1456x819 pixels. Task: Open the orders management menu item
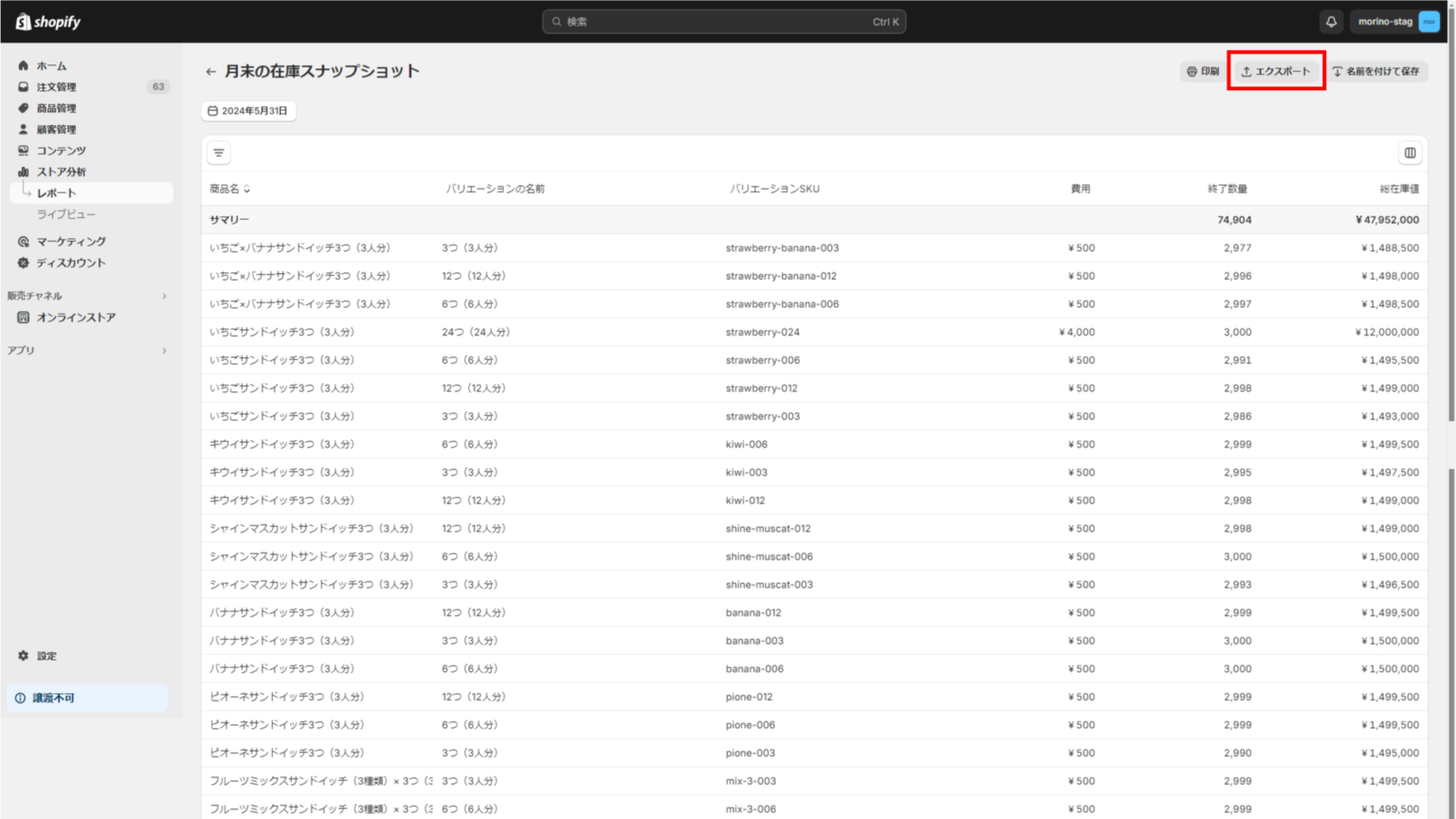(56, 87)
